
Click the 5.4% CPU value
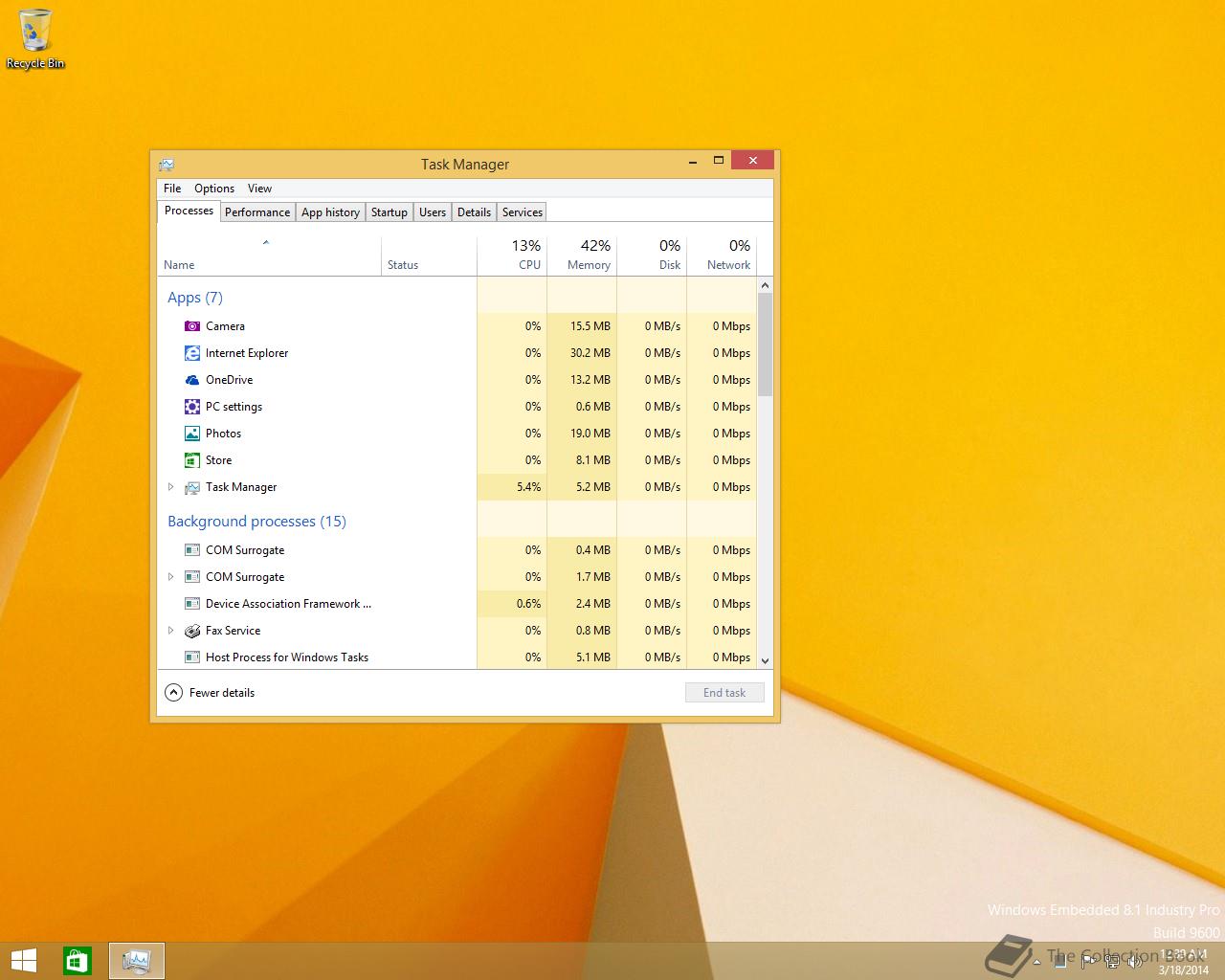coord(528,487)
